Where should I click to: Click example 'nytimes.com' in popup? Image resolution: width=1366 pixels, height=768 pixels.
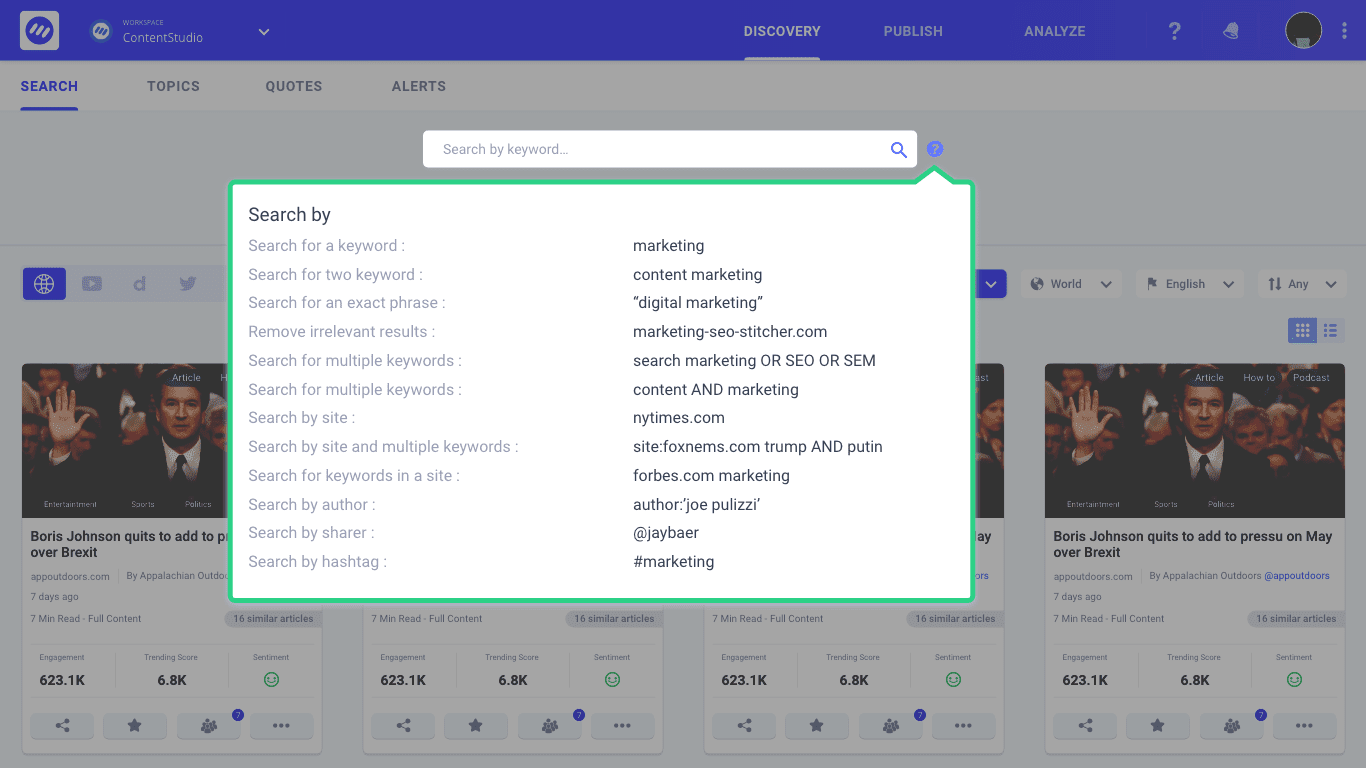679,418
